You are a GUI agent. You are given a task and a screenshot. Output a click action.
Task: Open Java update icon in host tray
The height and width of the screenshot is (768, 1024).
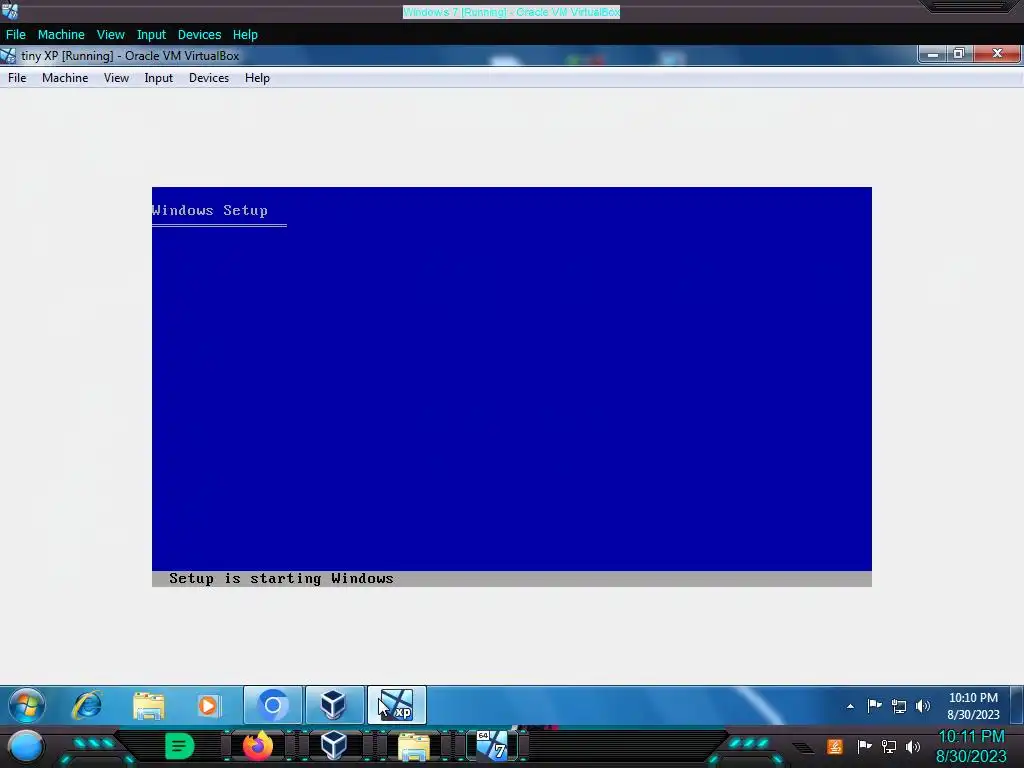(834, 746)
